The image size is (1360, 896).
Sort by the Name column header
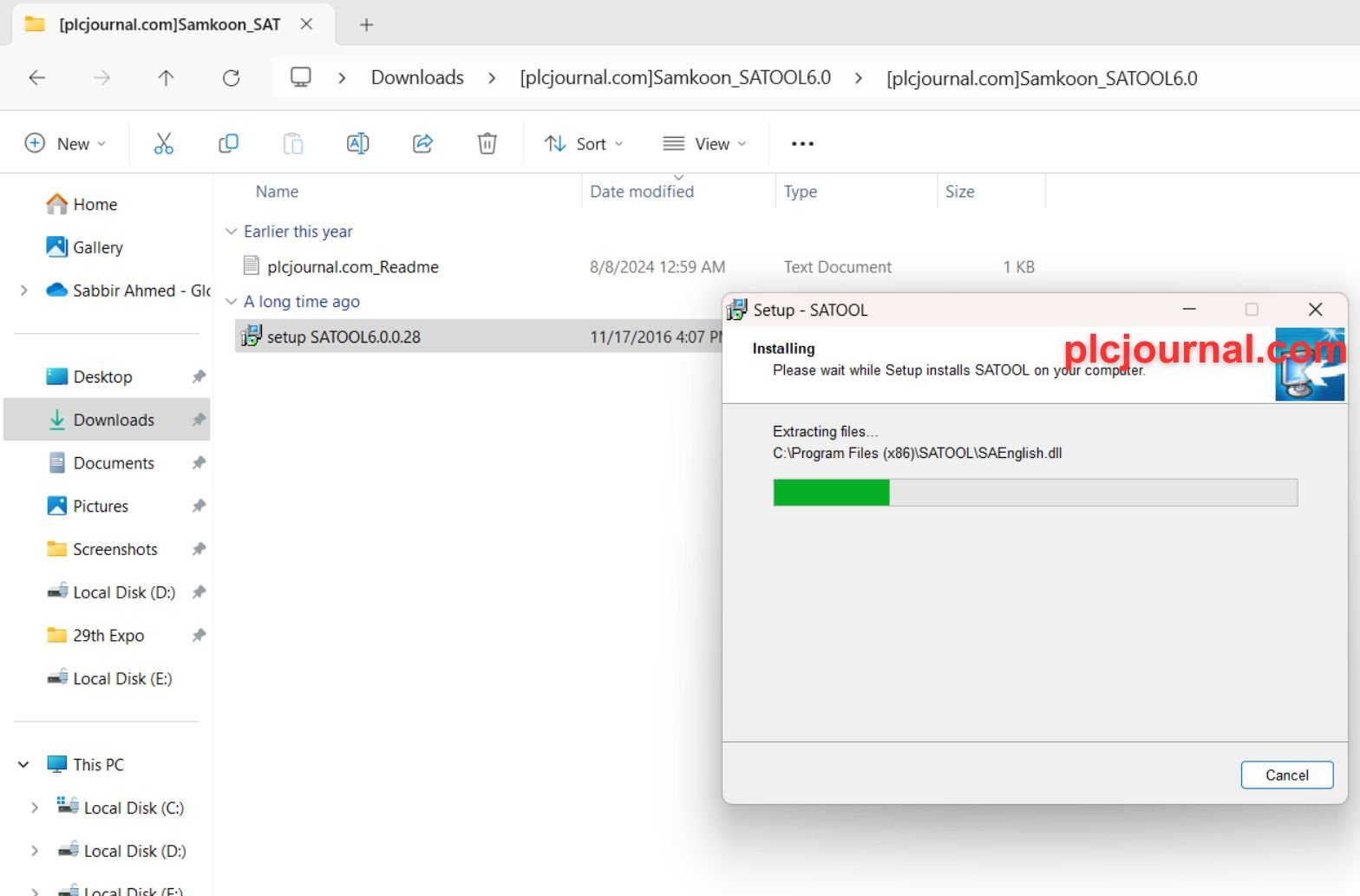pyautogui.click(x=277, y=191)
